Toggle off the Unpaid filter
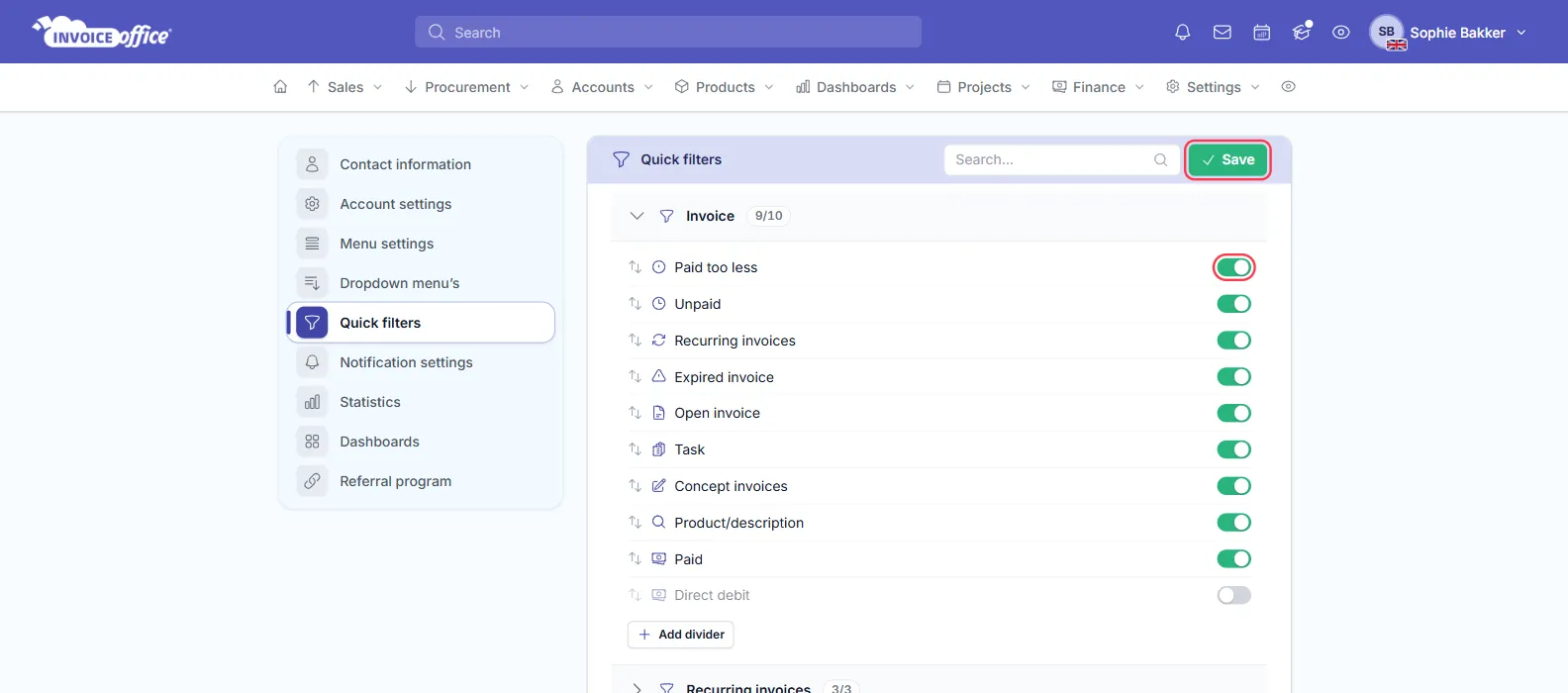This screenshot has width=1568, height=693. click(x=1233, y=304)
